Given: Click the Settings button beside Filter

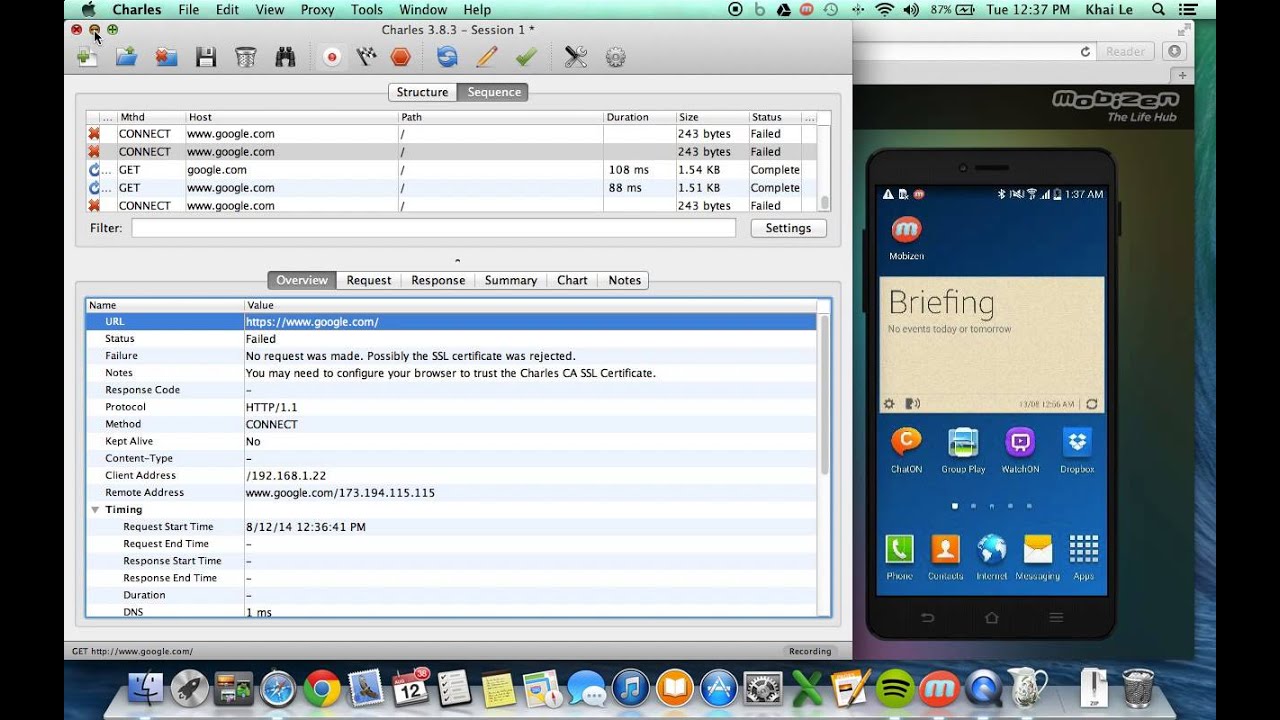Looking at the screenshot, I should coord(788,228).
